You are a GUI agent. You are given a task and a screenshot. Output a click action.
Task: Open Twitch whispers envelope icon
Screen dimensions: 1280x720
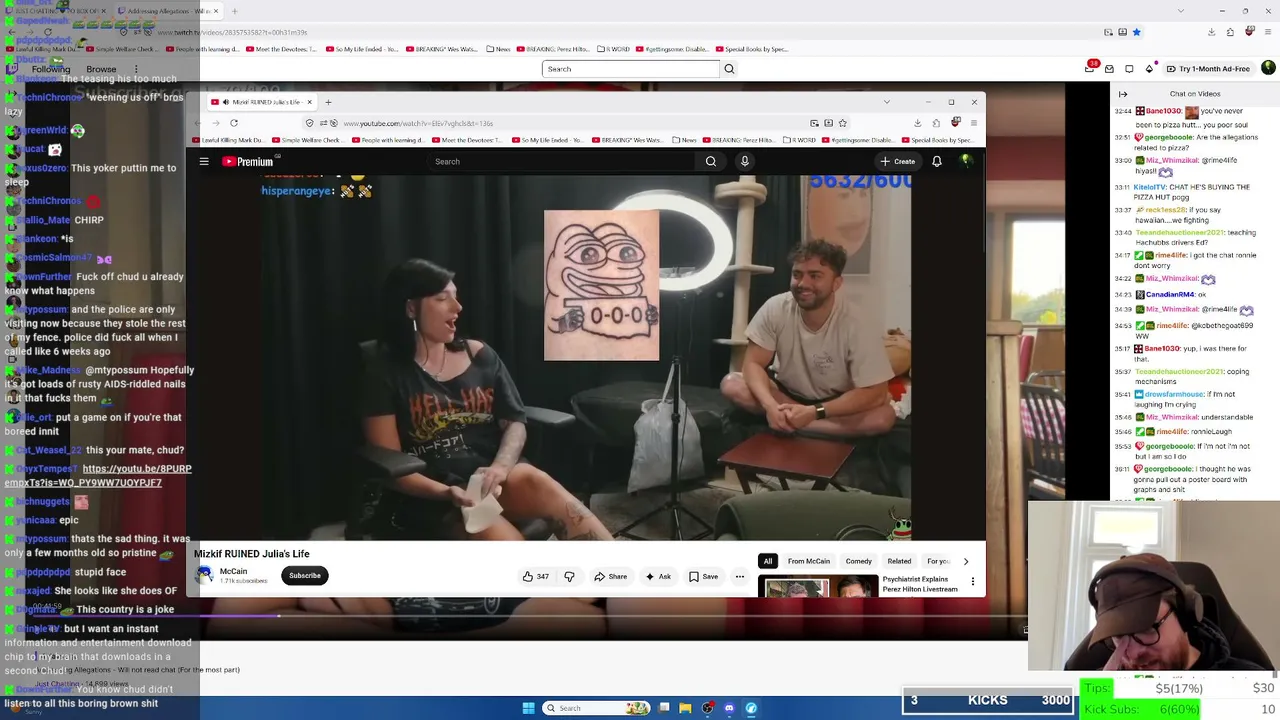coord(1110,68)
